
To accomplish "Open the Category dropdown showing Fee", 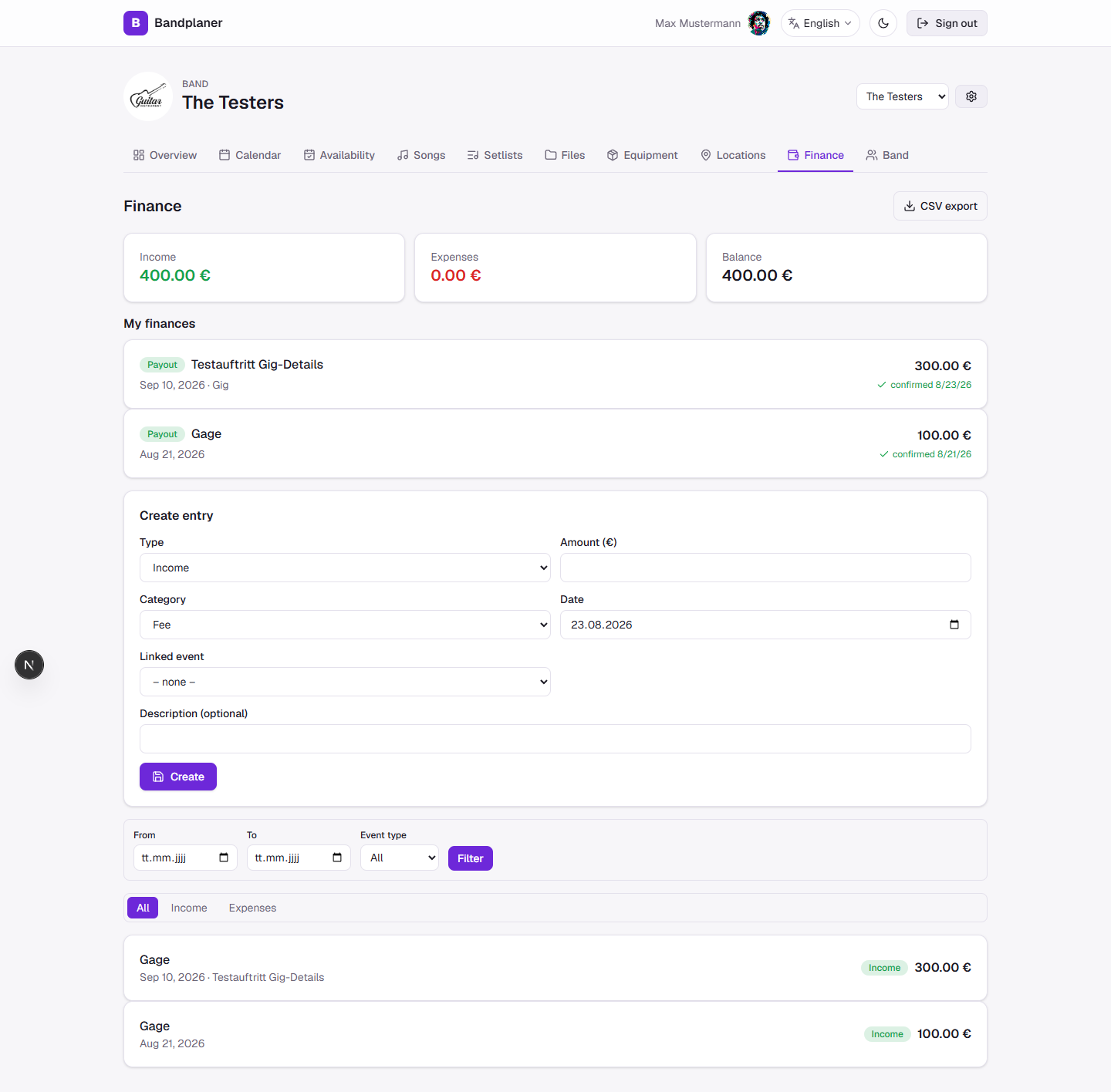I will (345, 625).
